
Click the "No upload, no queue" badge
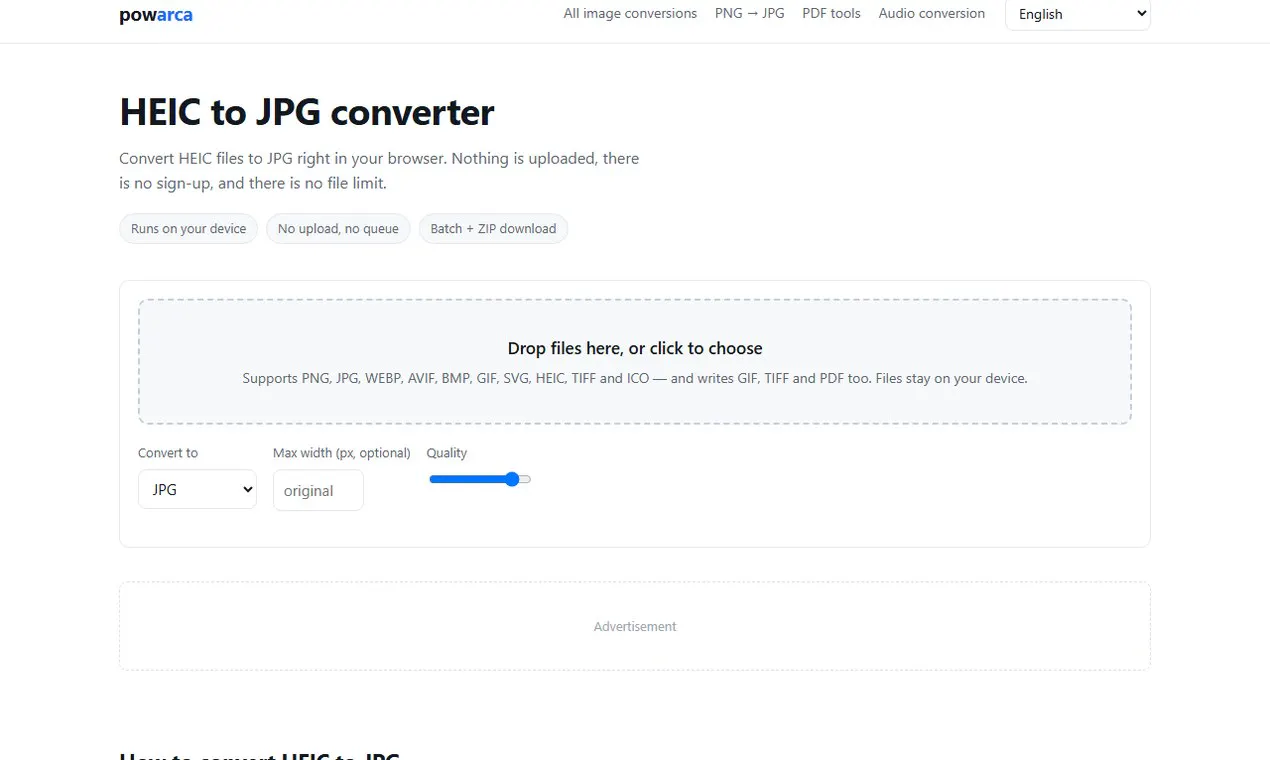(338, 229)
